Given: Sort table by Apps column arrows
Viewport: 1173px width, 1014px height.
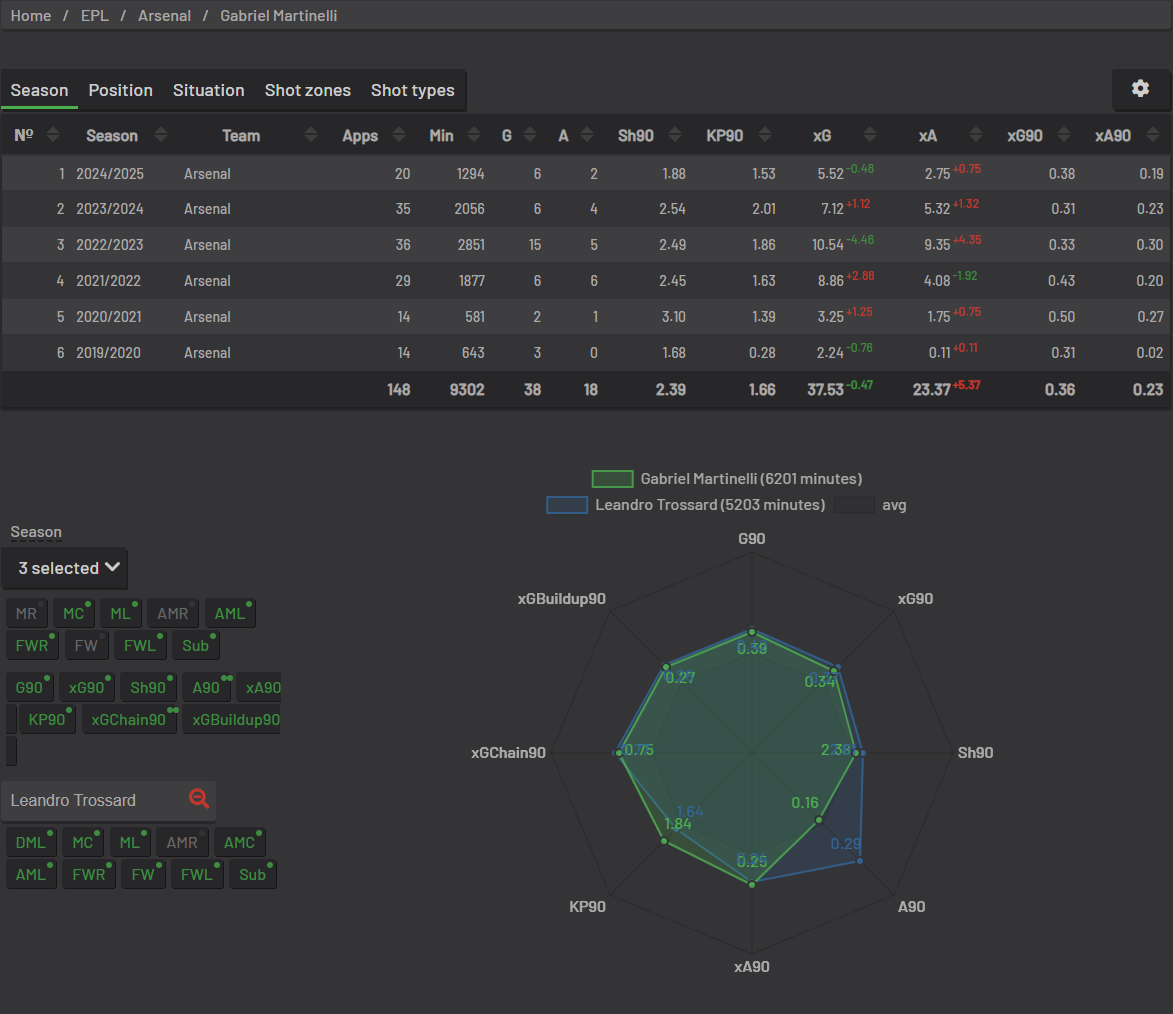Looking at the screenshot, I should [399, 135].
